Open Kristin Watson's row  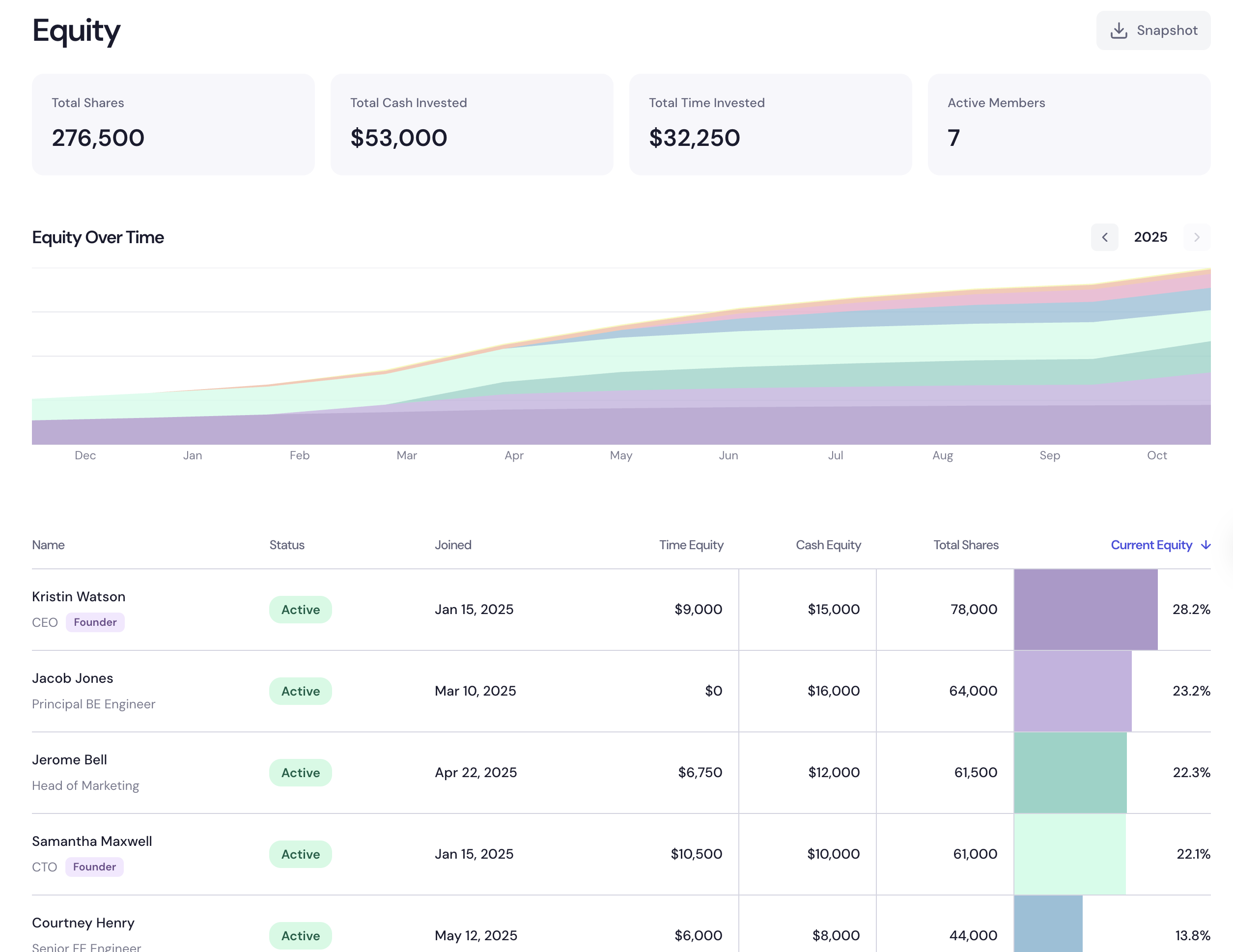[621, 610]
